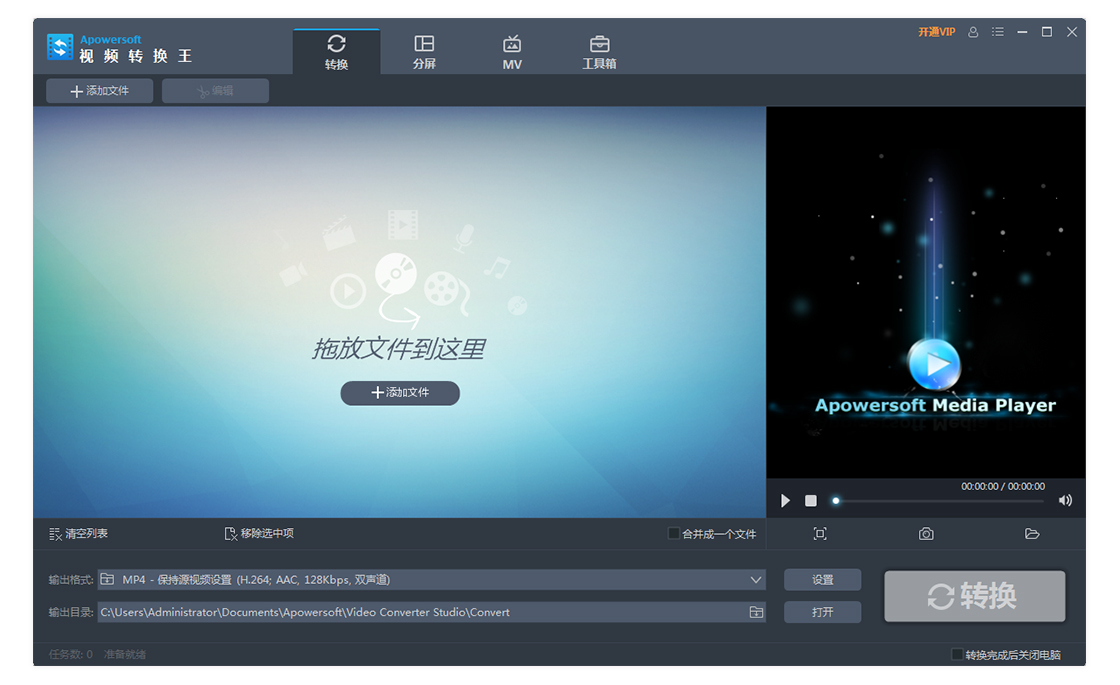
Task: Stop playback in media player
Action: [811, 501]
